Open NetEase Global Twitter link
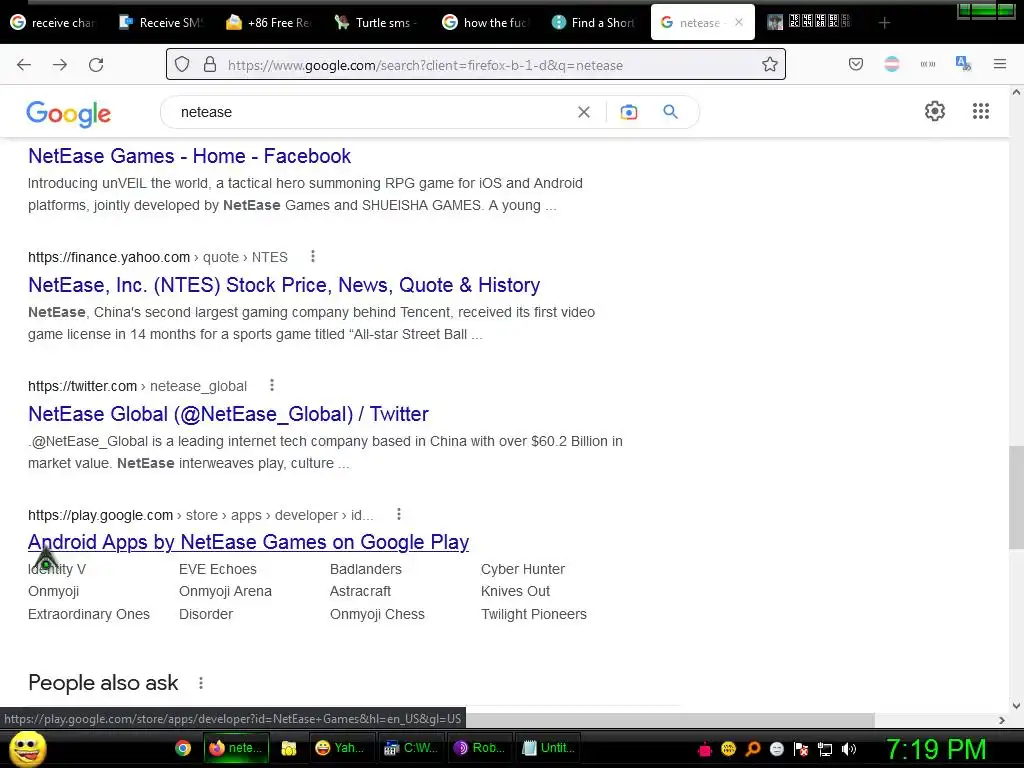The width and height of the screenshot is (1024, 768). (x=228, y=414)
